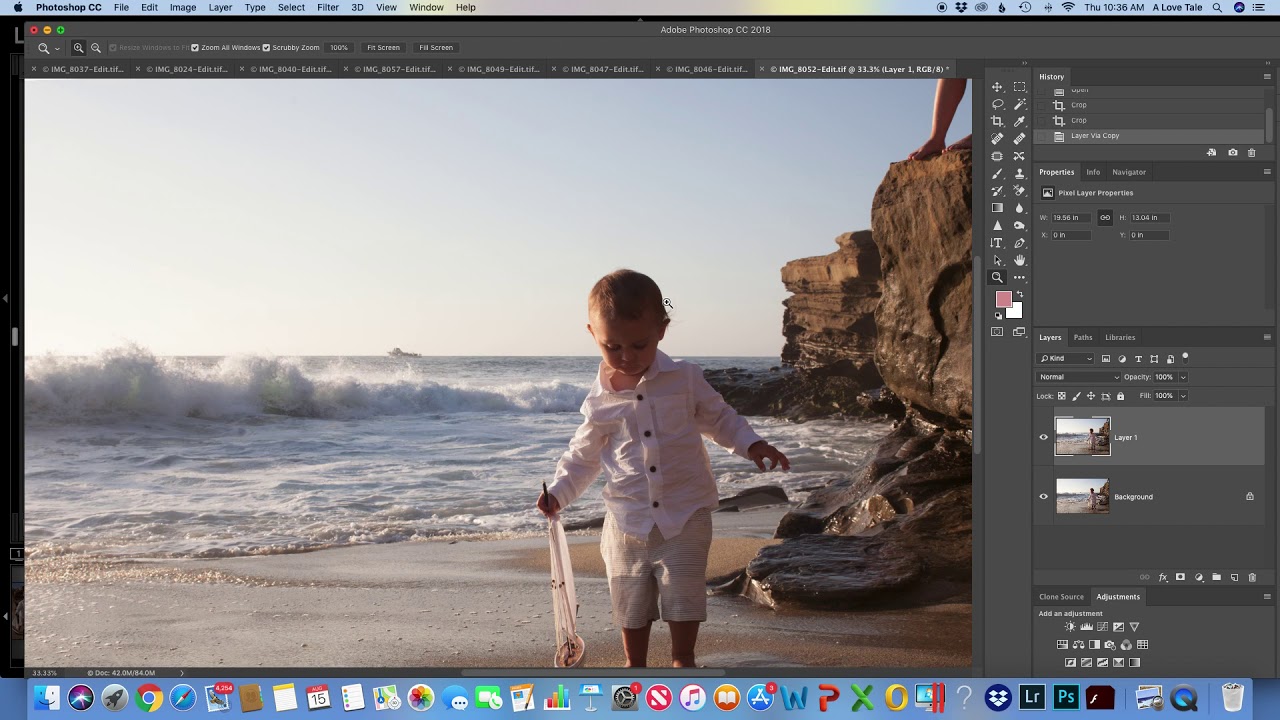Delete layer with trash icon
The image size is (1280, 720).
[x=1251, y=577]
